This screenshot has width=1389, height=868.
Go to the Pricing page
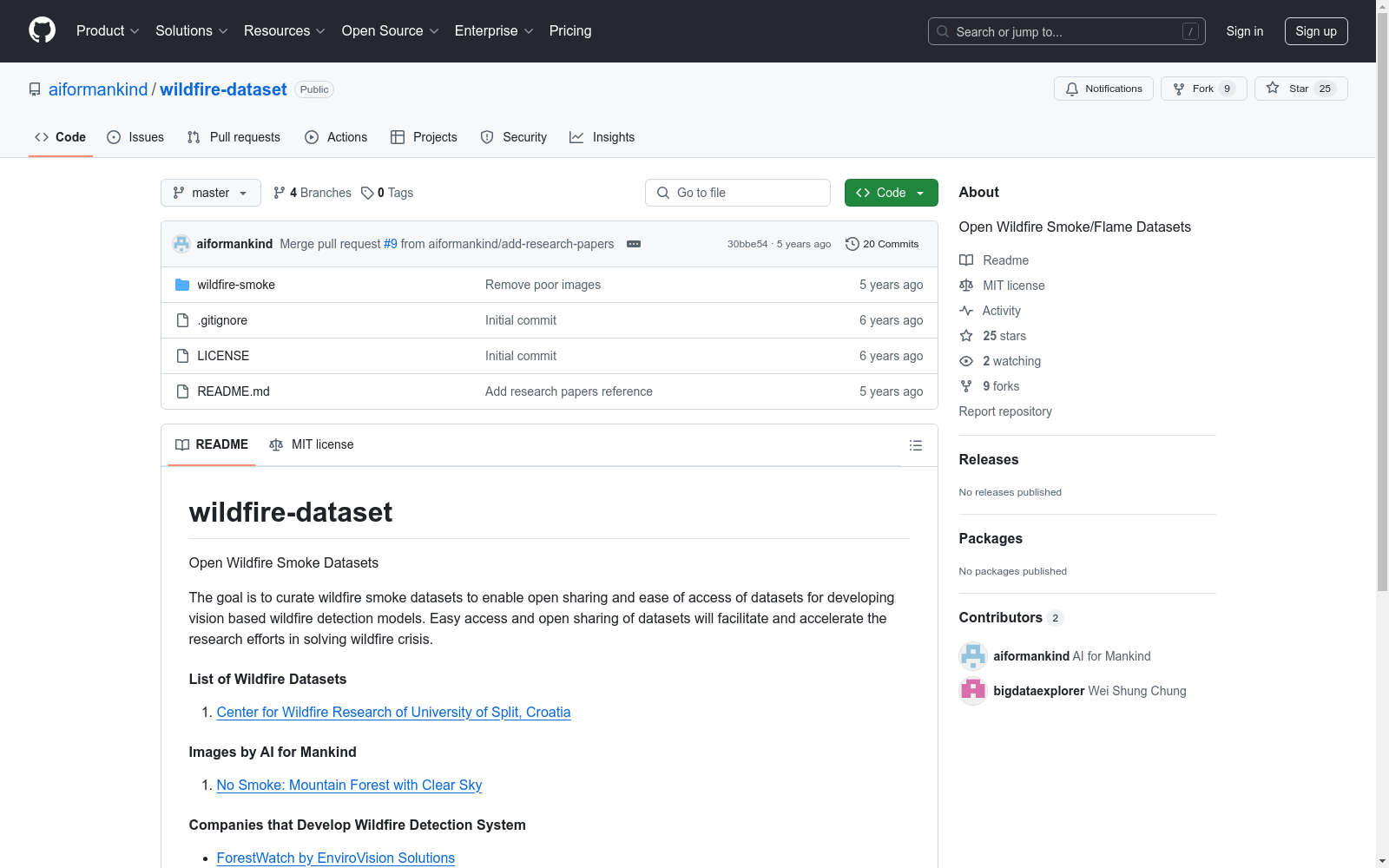[570, 31]
